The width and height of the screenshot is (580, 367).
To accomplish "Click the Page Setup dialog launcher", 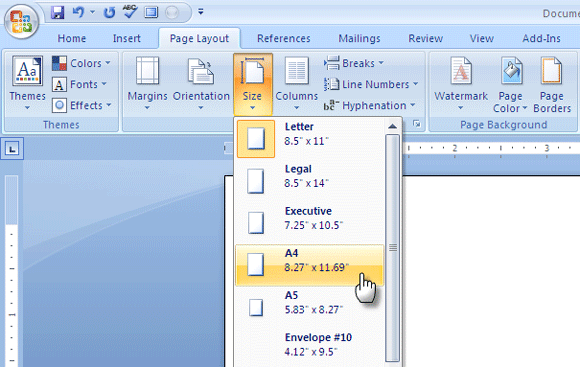I will (417, 124).
